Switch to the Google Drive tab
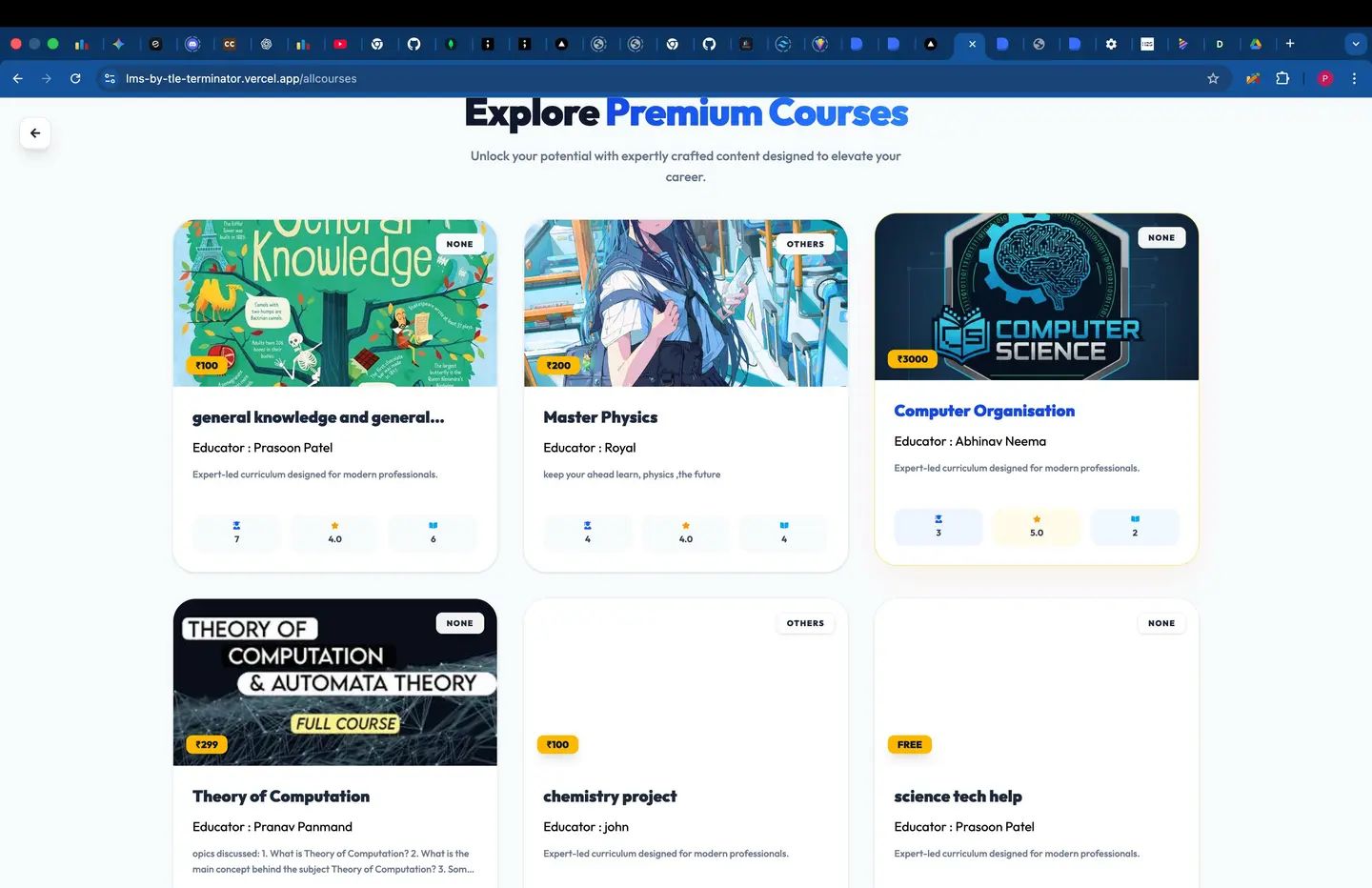Image resolution: width=1372 pixels, height=888 pixels. coord(1256,44)
